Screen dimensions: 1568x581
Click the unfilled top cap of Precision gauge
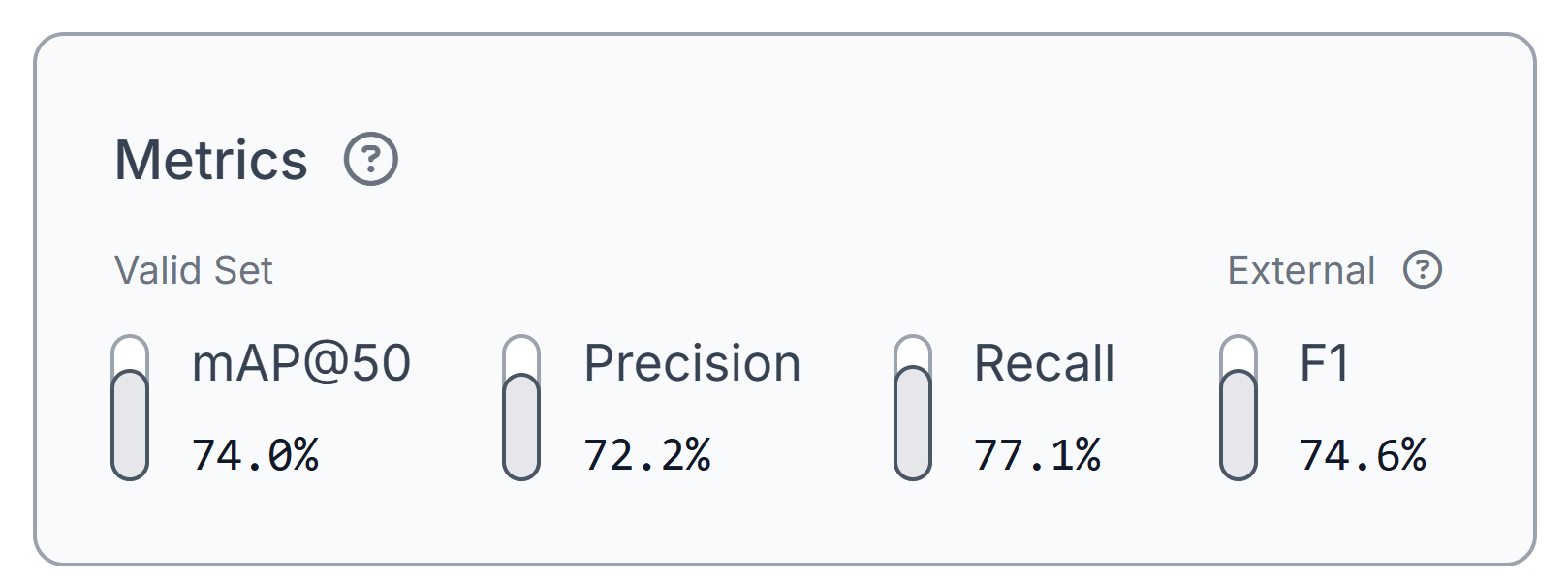521,353
